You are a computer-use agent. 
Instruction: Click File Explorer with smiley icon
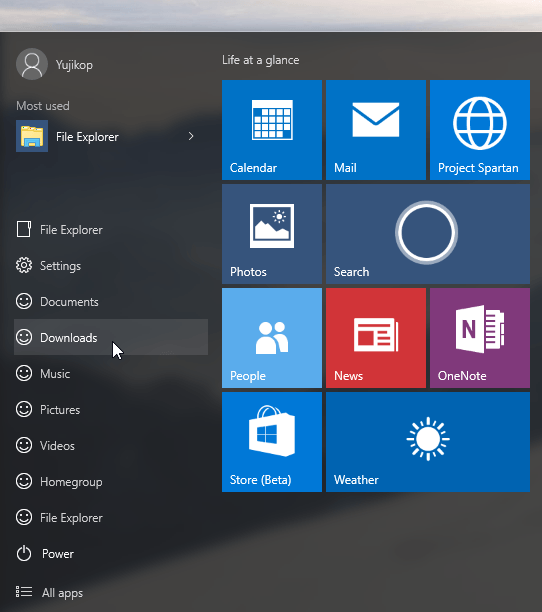(111, 518)
